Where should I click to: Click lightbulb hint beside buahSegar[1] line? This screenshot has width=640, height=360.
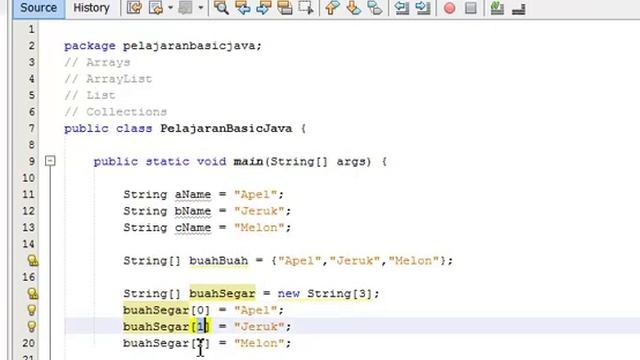[31, 327]
